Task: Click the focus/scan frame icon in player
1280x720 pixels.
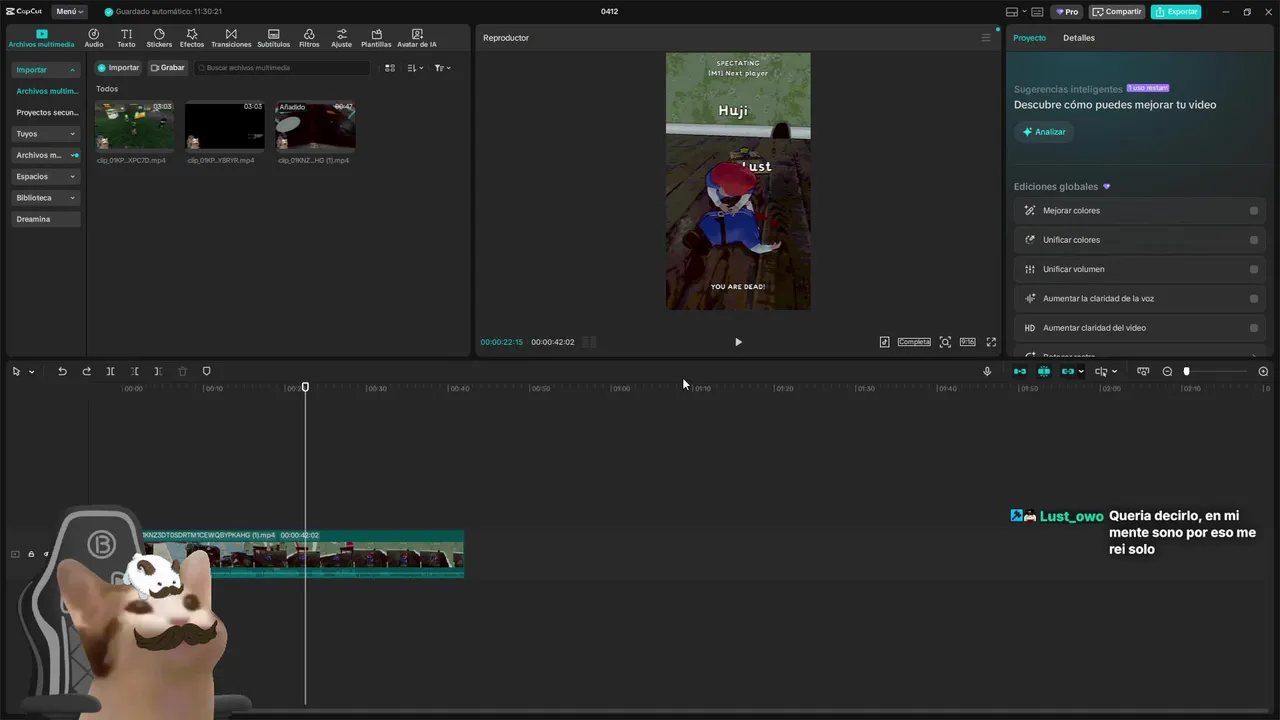Action: tap(944, 342)
